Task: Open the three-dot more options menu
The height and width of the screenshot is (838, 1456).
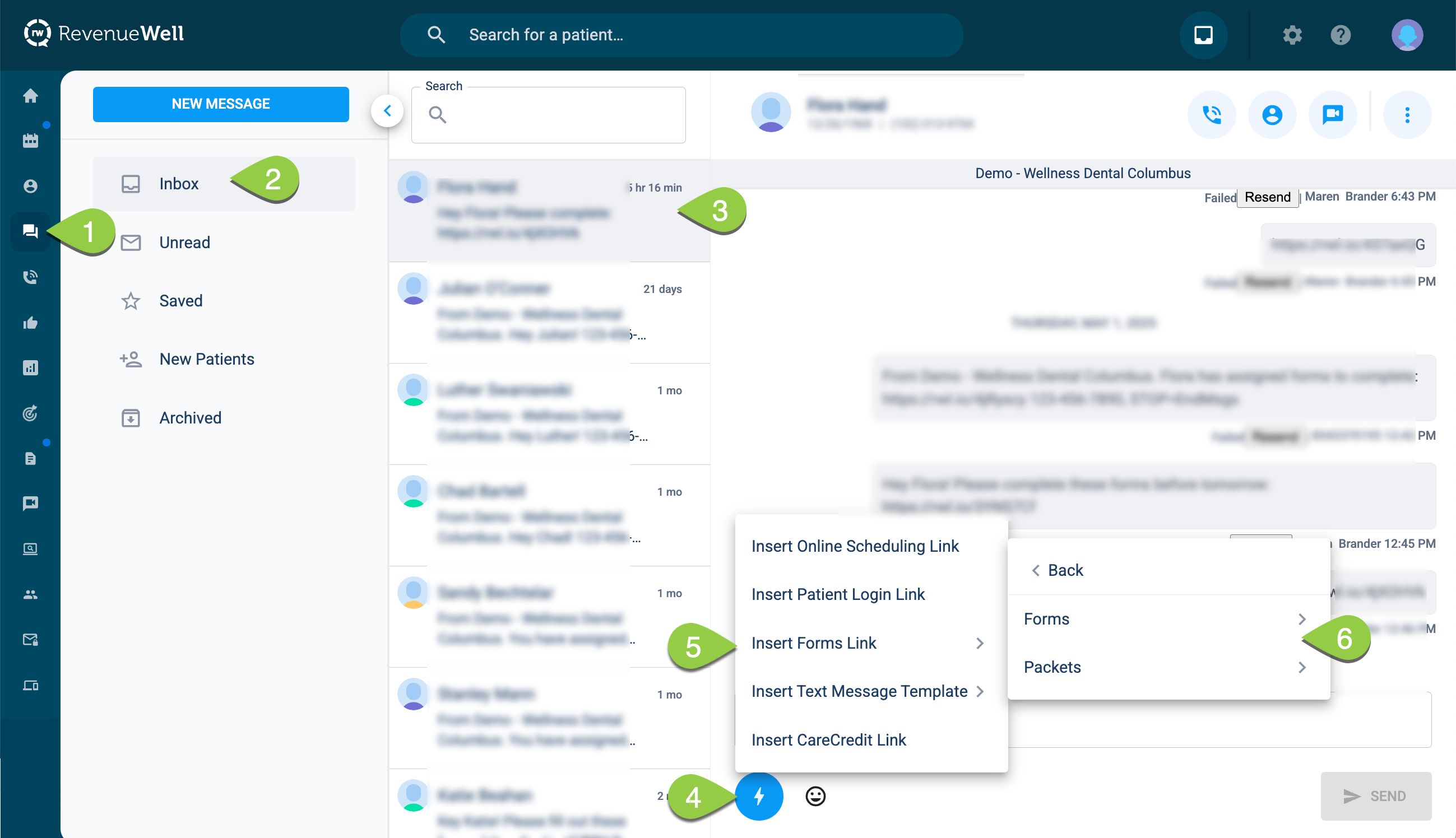Action: pos(1407,114)
